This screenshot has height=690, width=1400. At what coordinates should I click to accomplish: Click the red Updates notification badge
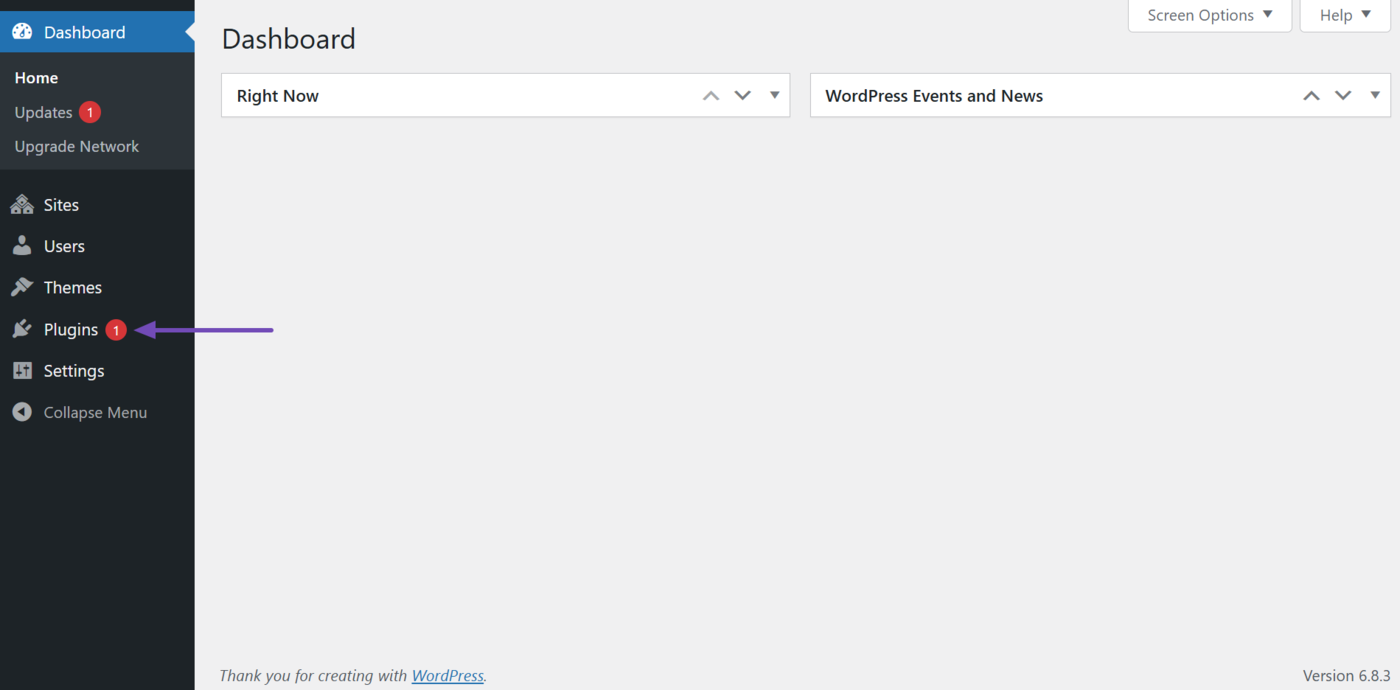click(88, 112)
